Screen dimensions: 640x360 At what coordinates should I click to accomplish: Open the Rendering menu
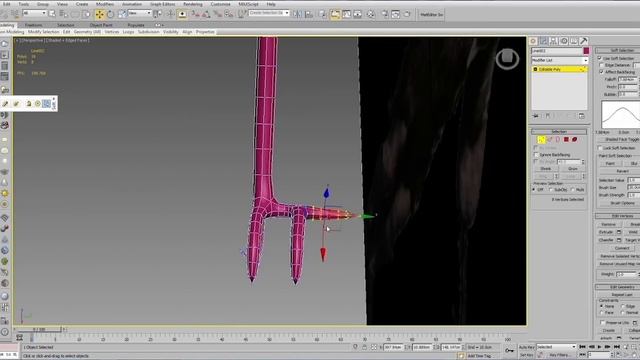point(193,4)
